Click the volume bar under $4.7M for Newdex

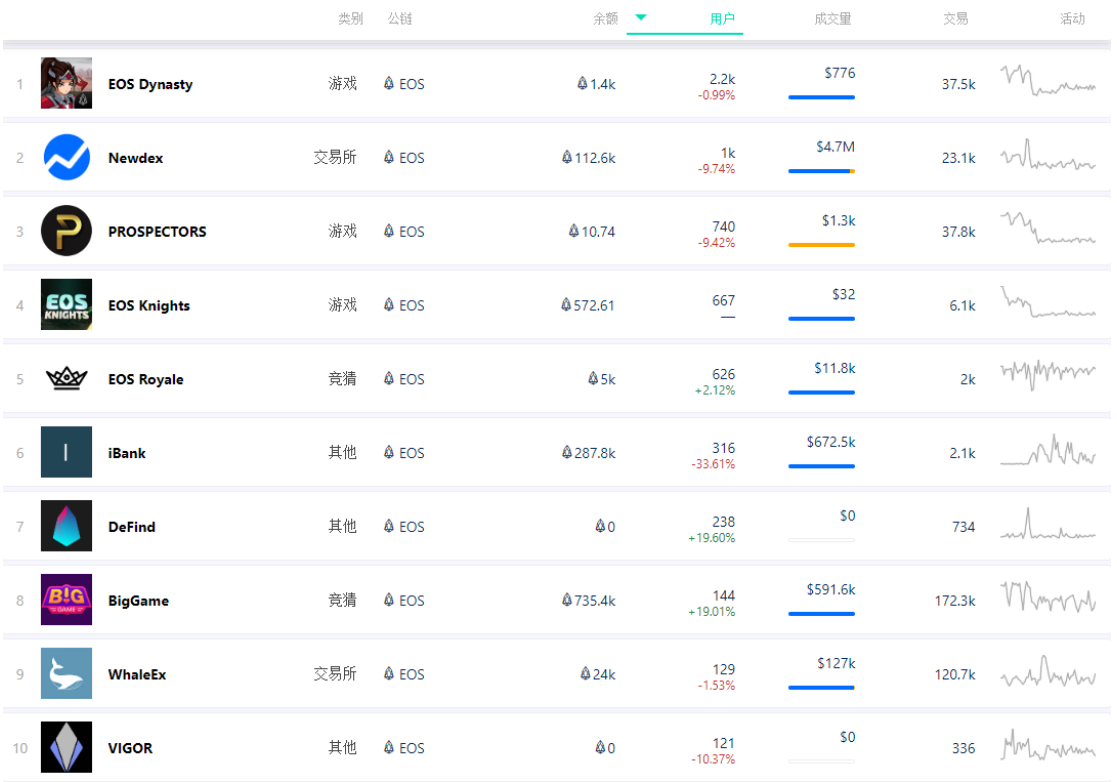(x=821, y=171)
